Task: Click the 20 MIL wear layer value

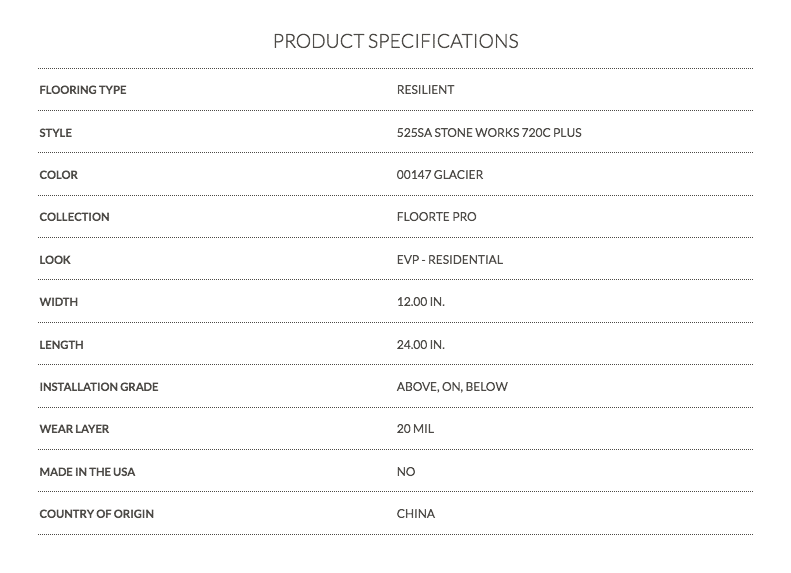Action: pos(415,429)
